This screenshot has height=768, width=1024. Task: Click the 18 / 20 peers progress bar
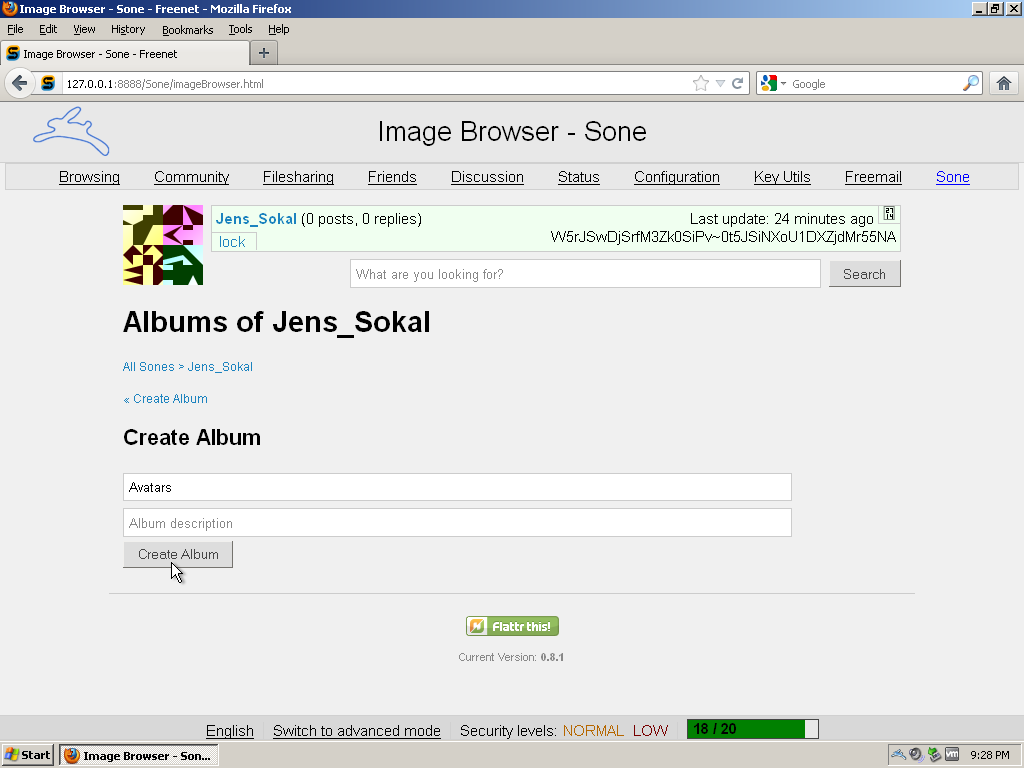[753, 729]
